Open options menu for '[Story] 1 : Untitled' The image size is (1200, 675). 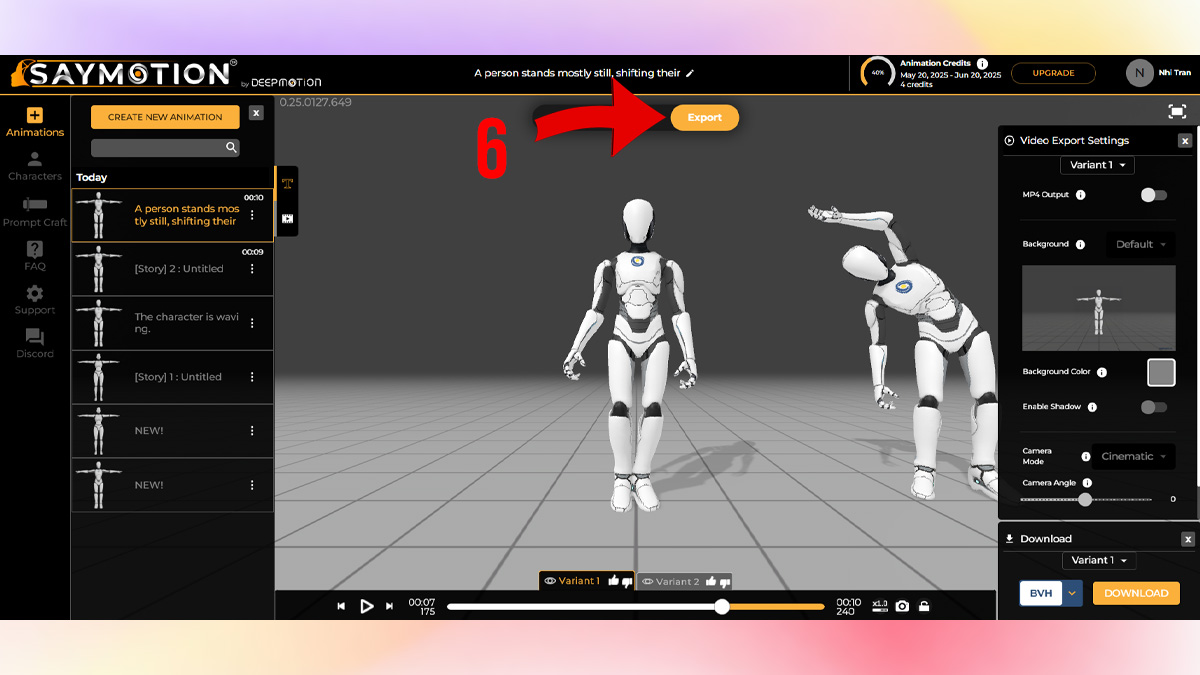pyautogui.click(x=252, y=377)
